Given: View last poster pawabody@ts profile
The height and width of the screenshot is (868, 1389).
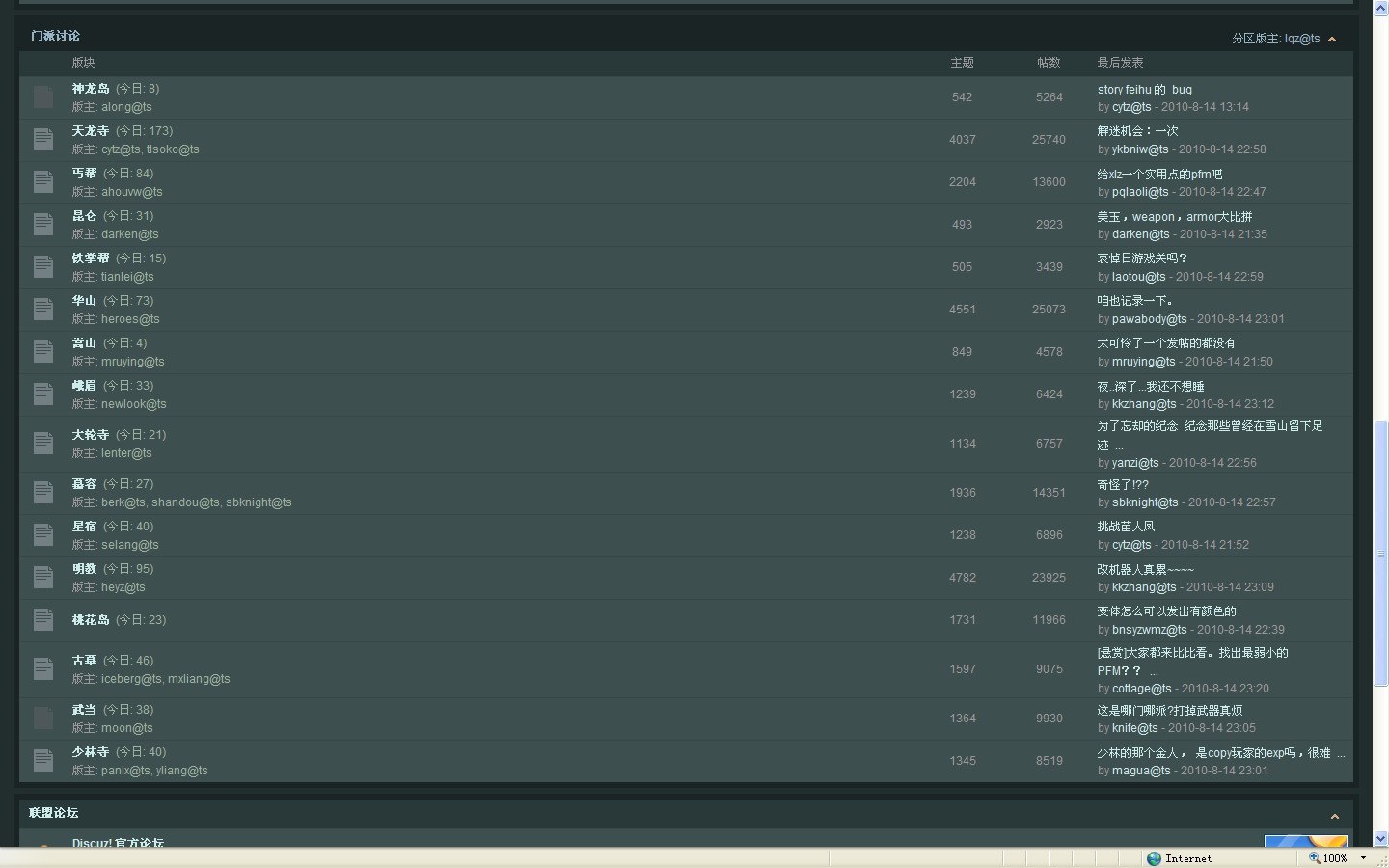Looking at the screenshot, I should 1149,319.
